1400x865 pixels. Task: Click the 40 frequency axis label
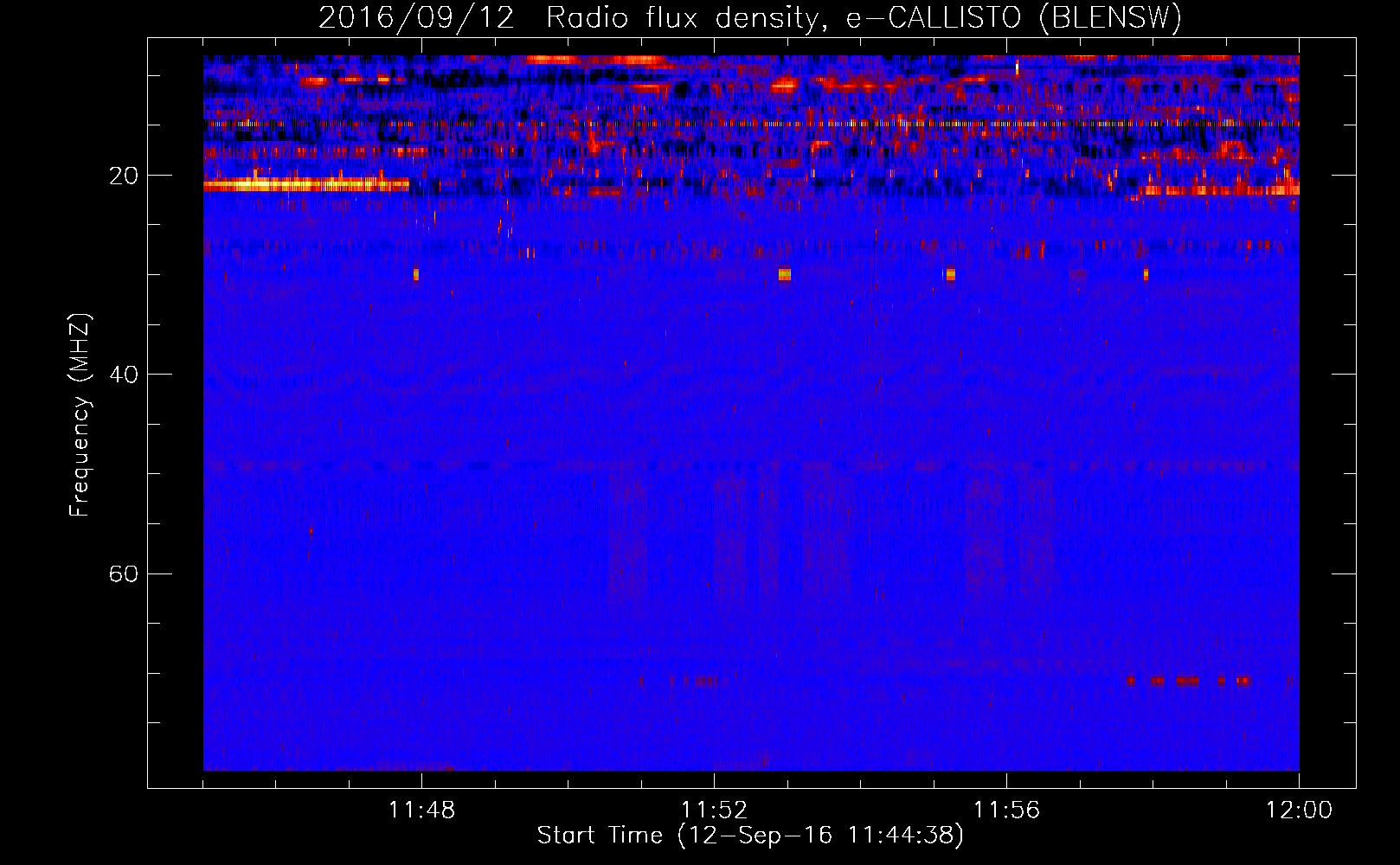tap(124, 375)
